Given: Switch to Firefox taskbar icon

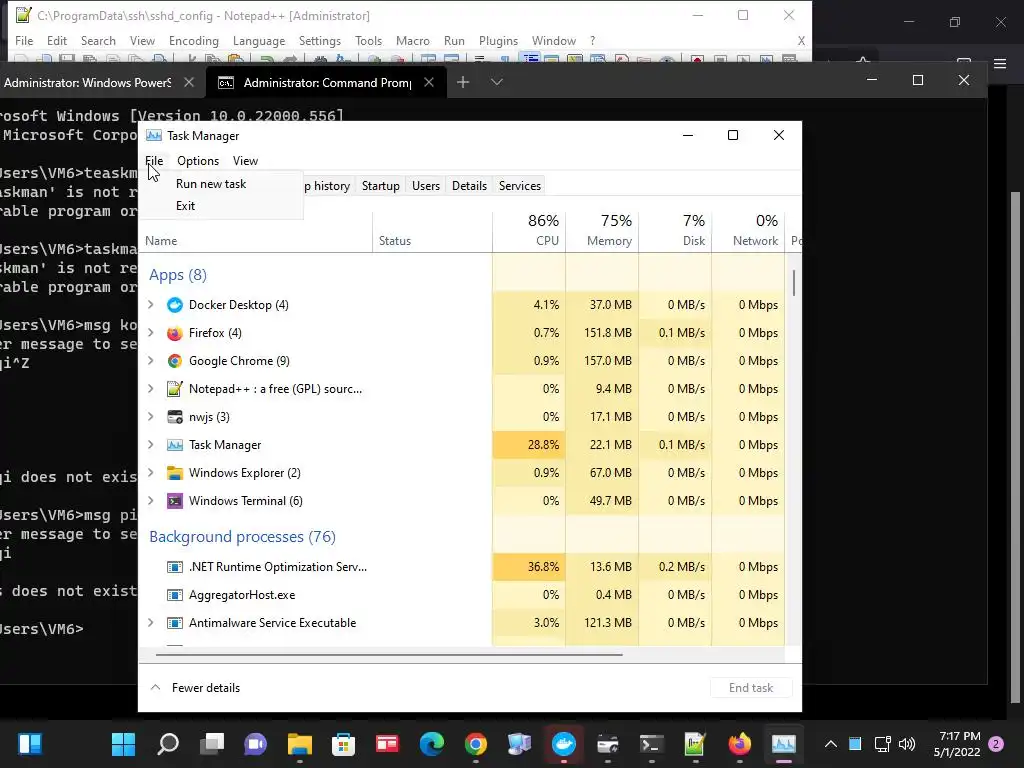Looking at the screenshot, I should (739, 744).
